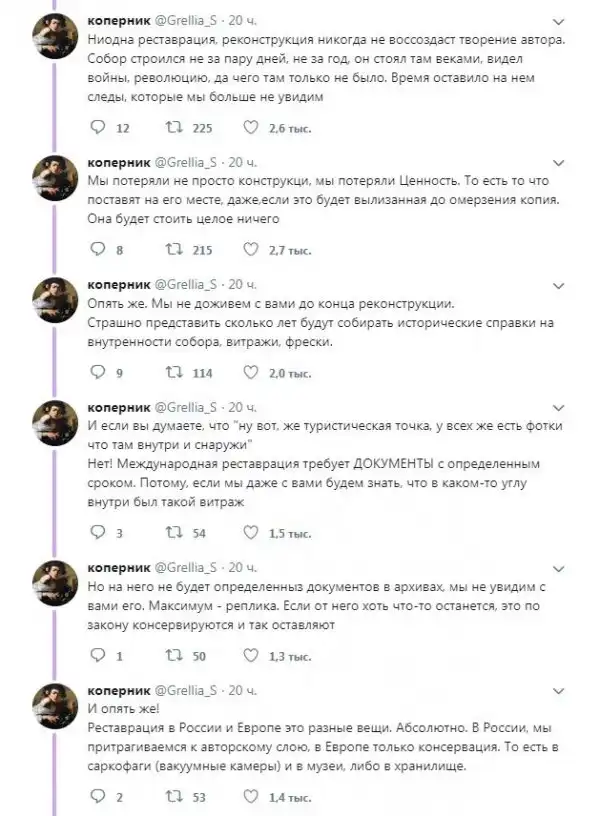Reply to the last tweet with 2 replies
Image resolution: width=600 pixels, height=816 pixels.
click(x=96, y=797)
